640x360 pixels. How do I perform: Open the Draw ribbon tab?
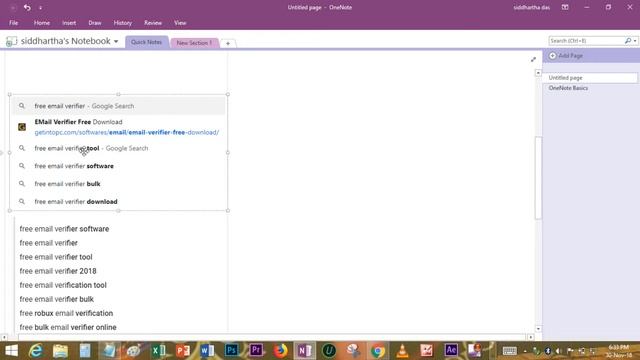[95, 23]
